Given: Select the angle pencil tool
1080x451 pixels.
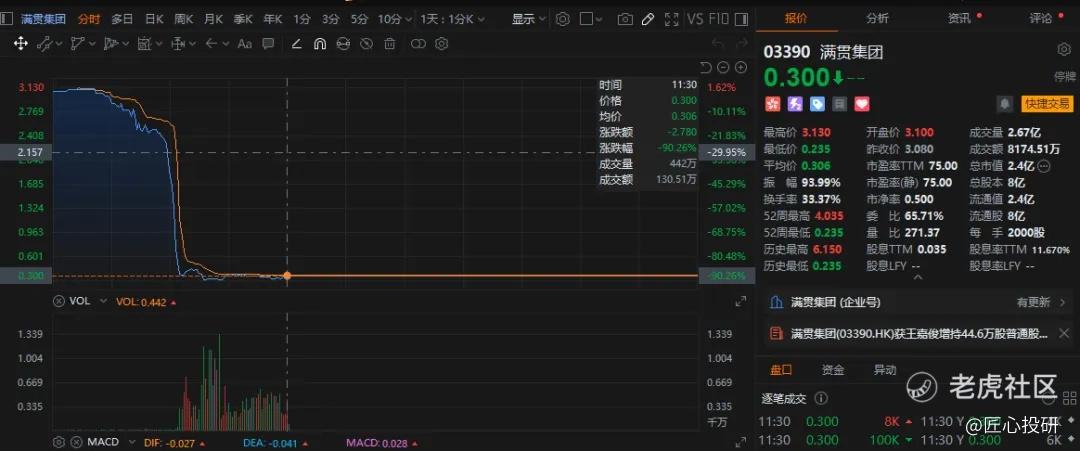Looking at the screenshot, I should click(x=296, y=43).
